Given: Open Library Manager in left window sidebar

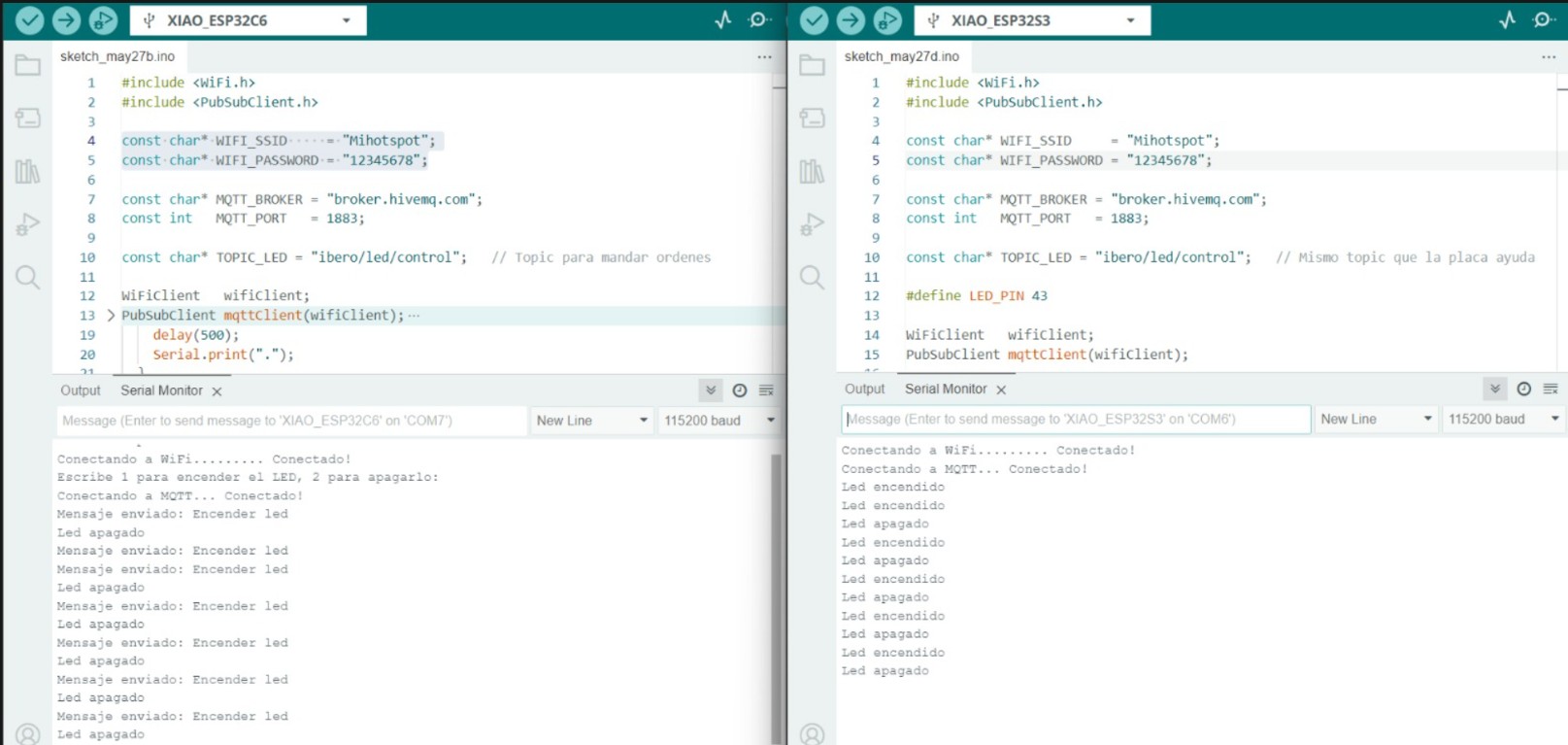Looking at the screenshot, I should 27,172.
